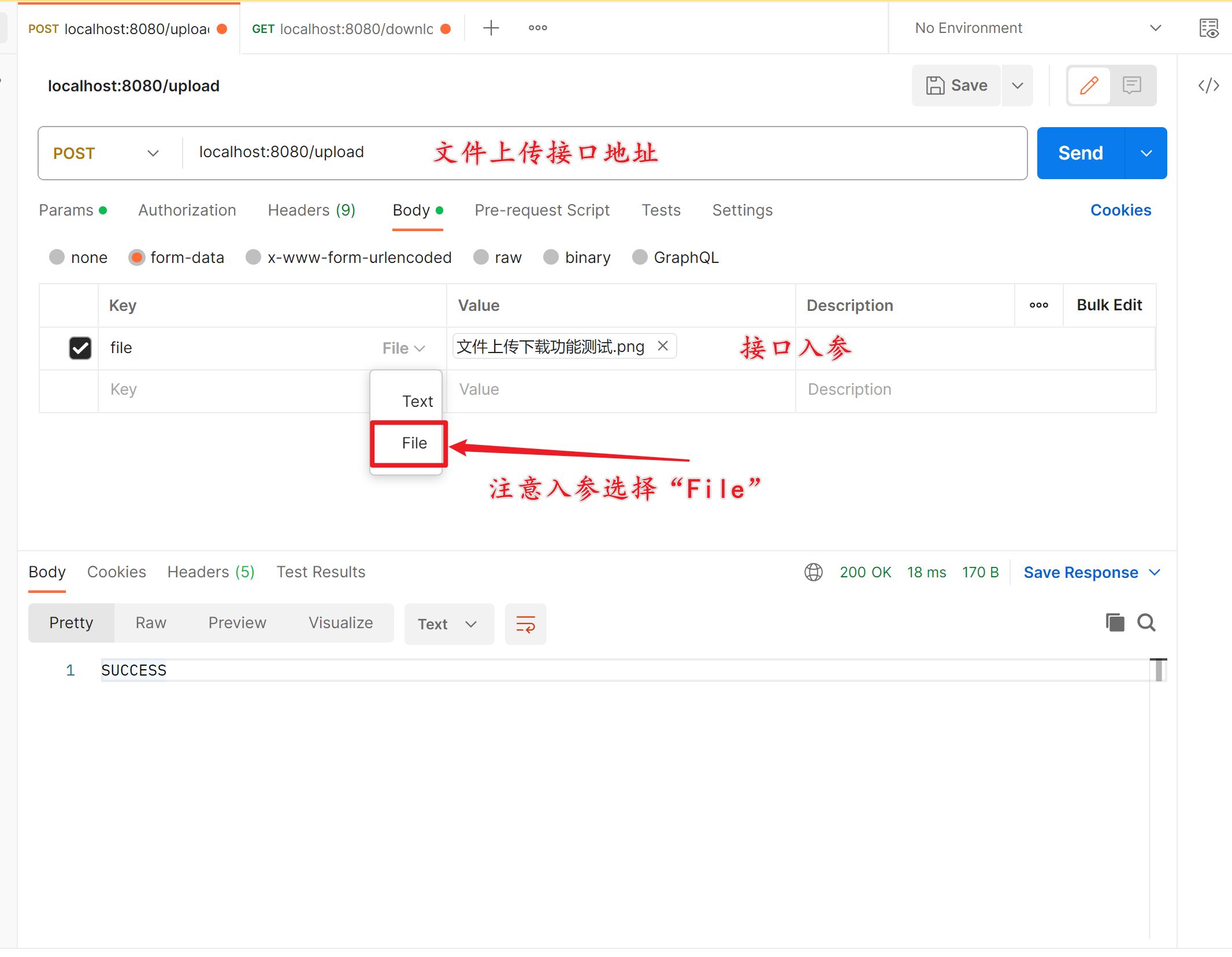Click the 170 B response size
Image resolution: width=1232 pixels, height=957 pixels.
click(x=980, y=572)
